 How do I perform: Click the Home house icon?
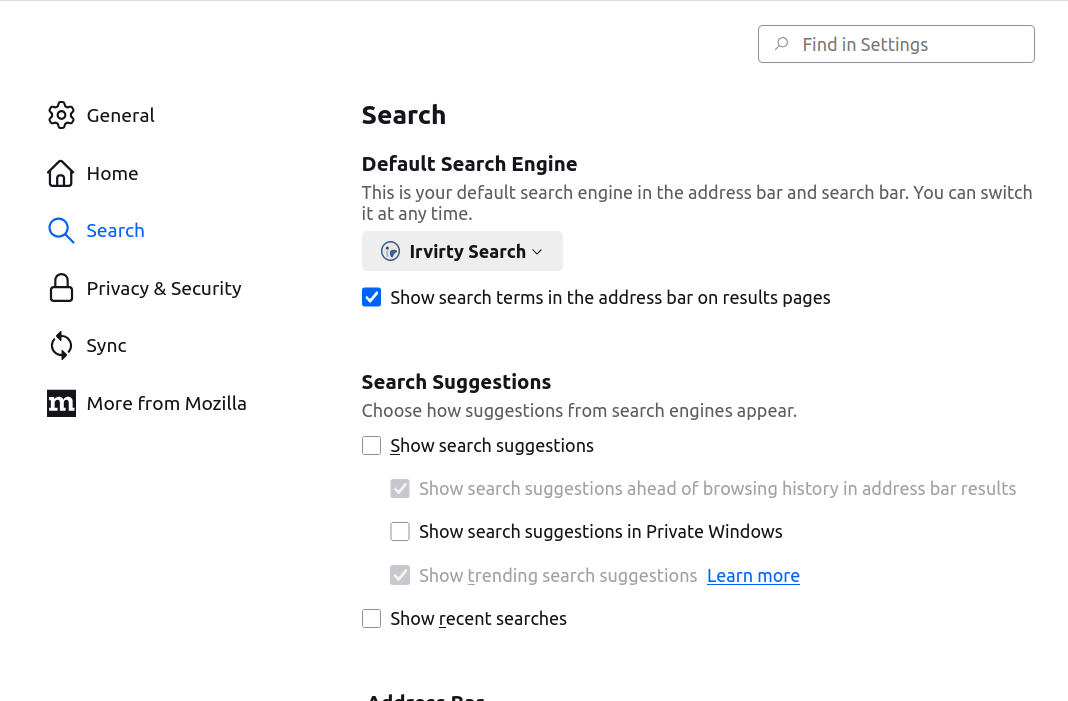pos(61,173)
